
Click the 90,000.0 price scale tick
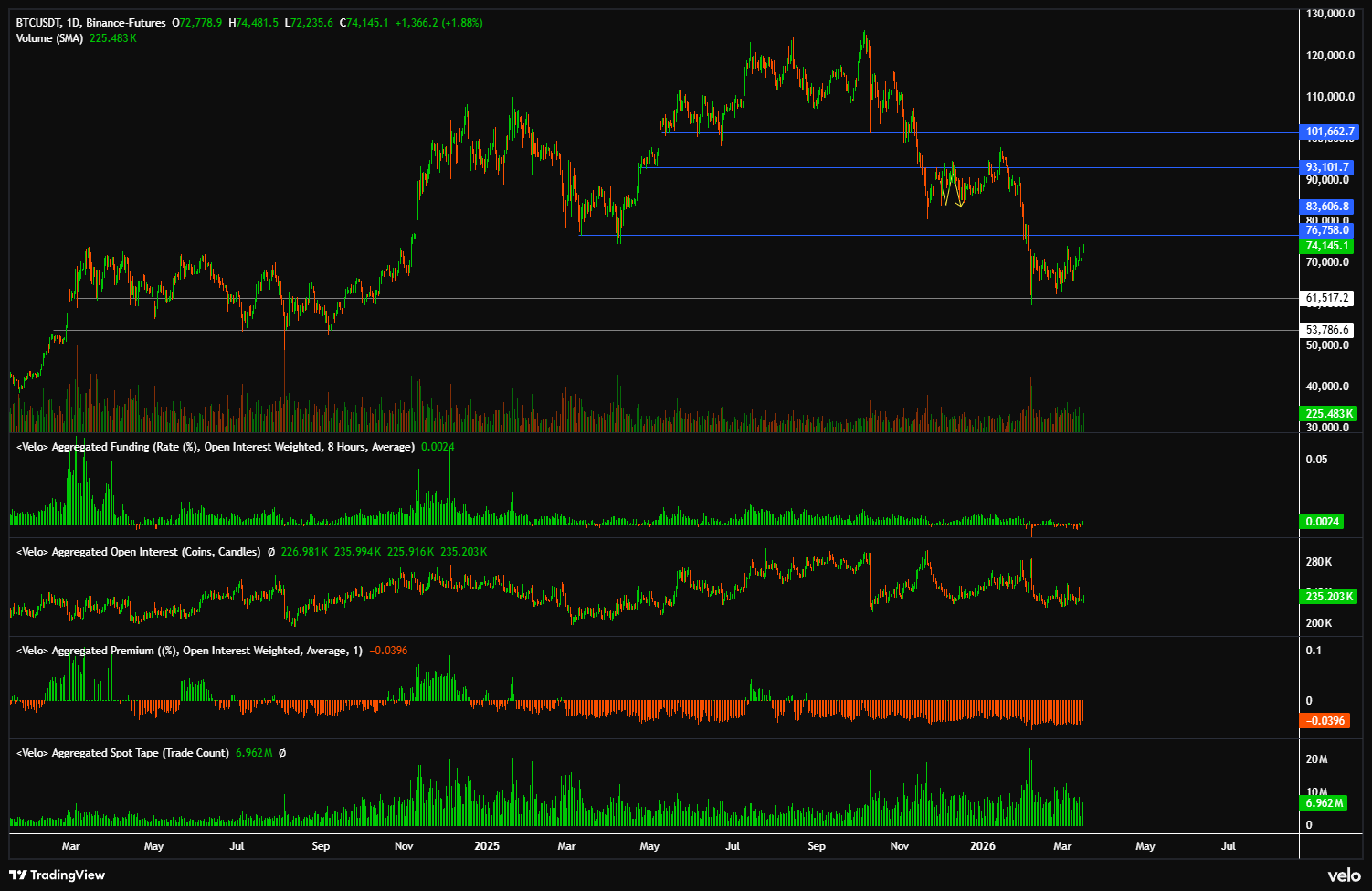point(1327,180)
